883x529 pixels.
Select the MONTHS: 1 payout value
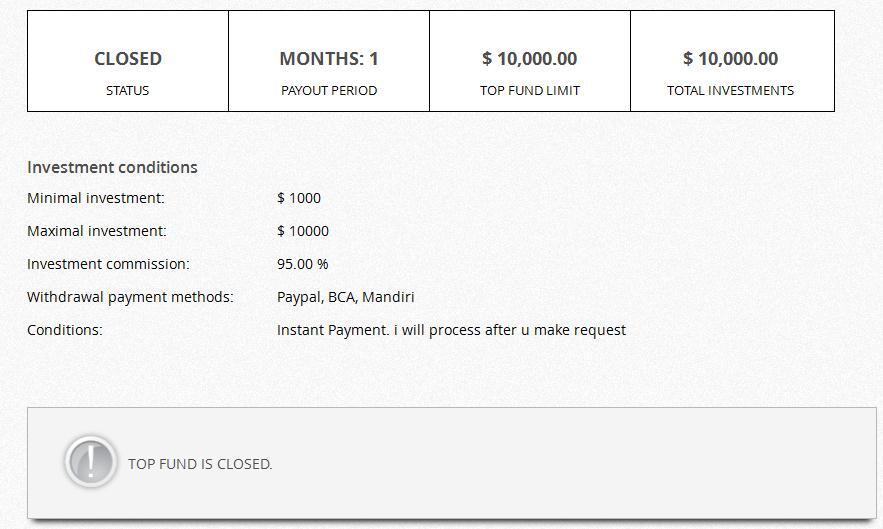[329, 59]
